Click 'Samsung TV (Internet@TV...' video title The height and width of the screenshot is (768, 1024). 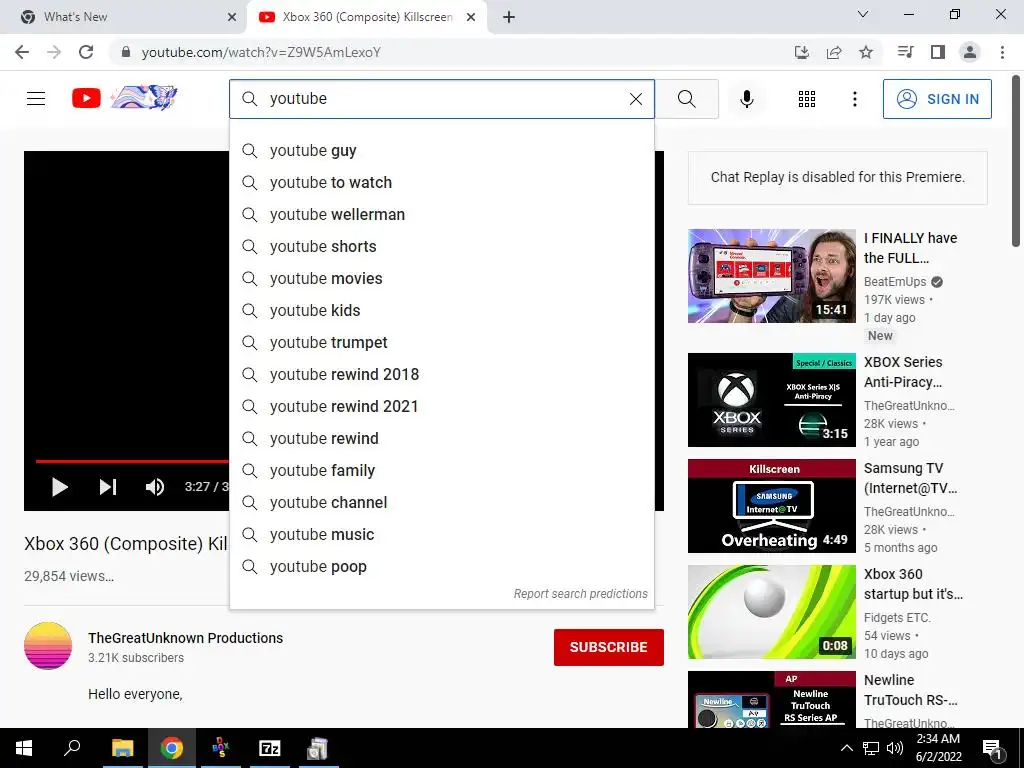point(910,478)
